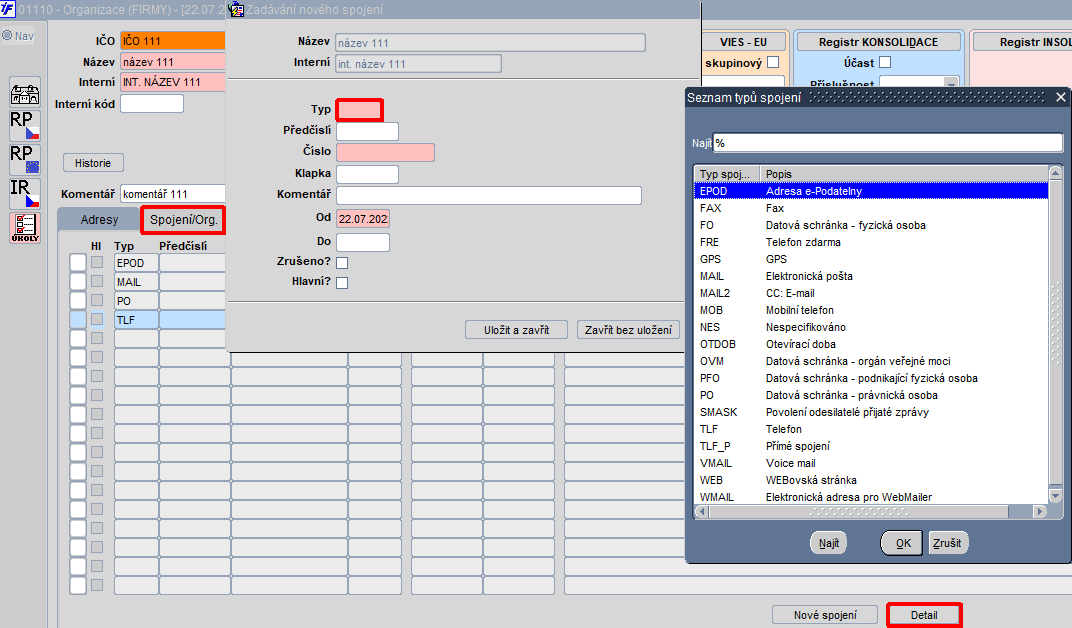This screenshot has width=1072, height=628.
Task: Enable the Hlavní? checkbox
Action: pos(342,282)
